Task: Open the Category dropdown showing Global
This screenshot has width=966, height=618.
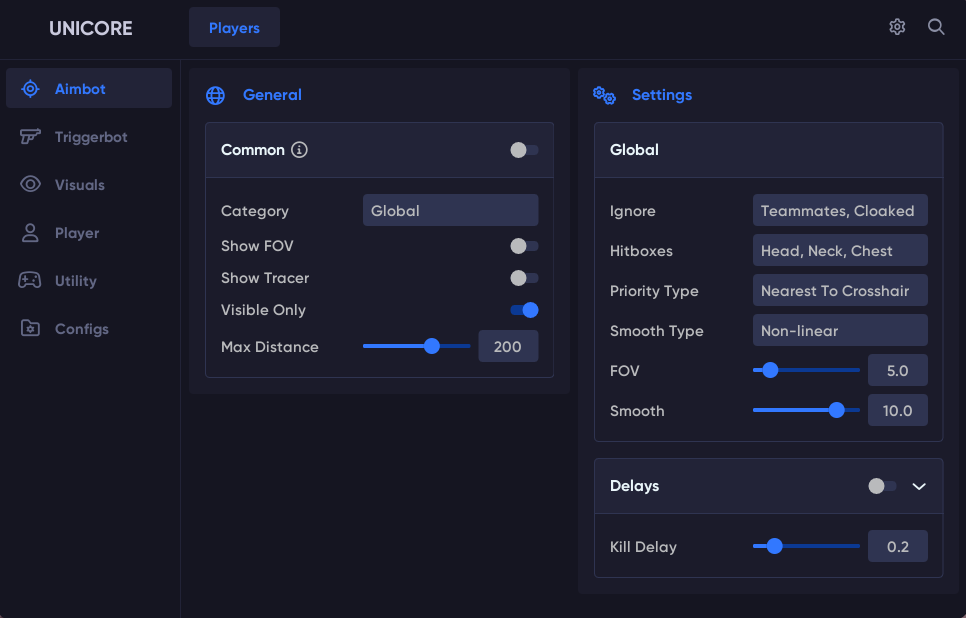Action: pyautogui.click(x=450, y=211)
